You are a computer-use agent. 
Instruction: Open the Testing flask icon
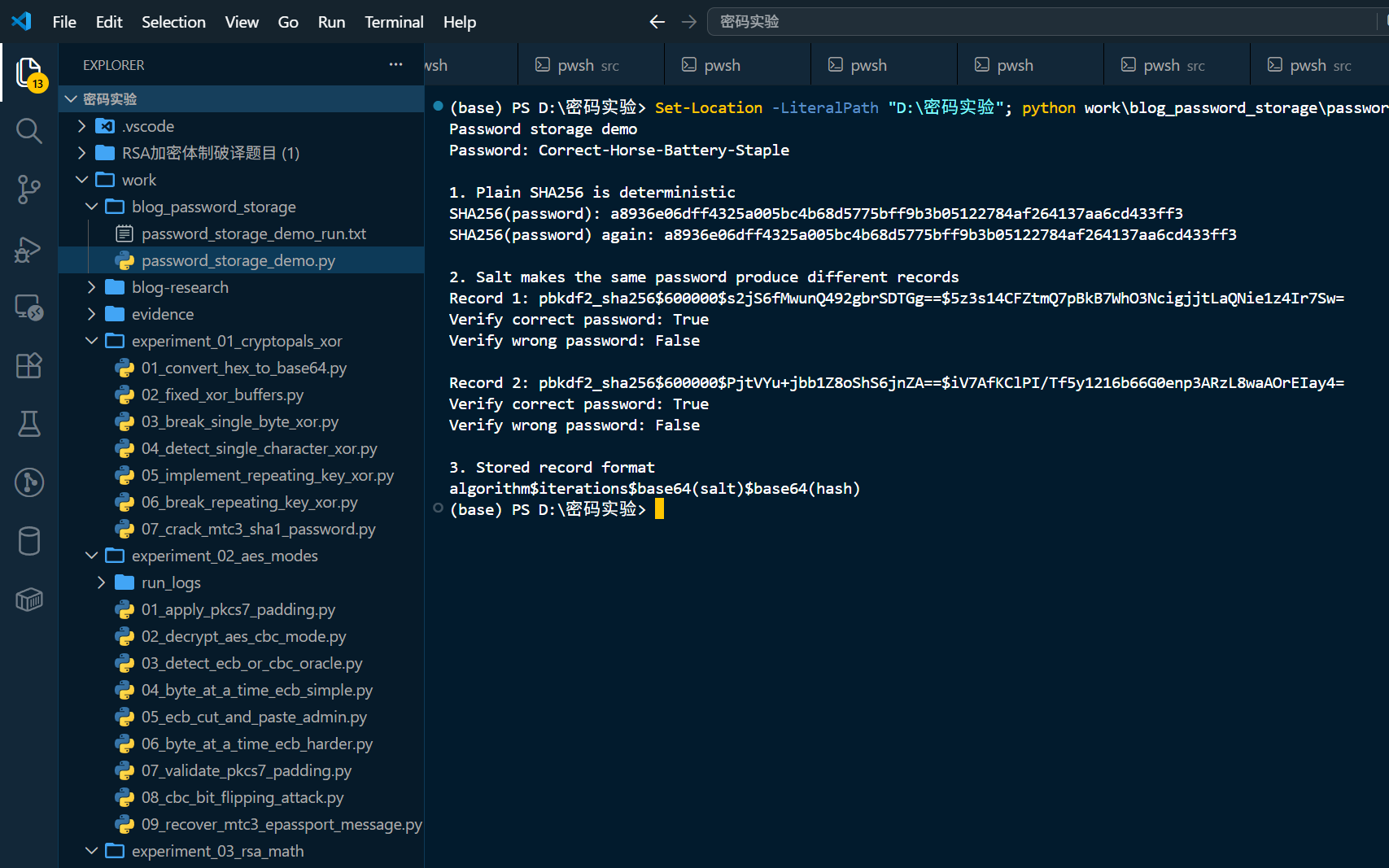click(29, 424)
